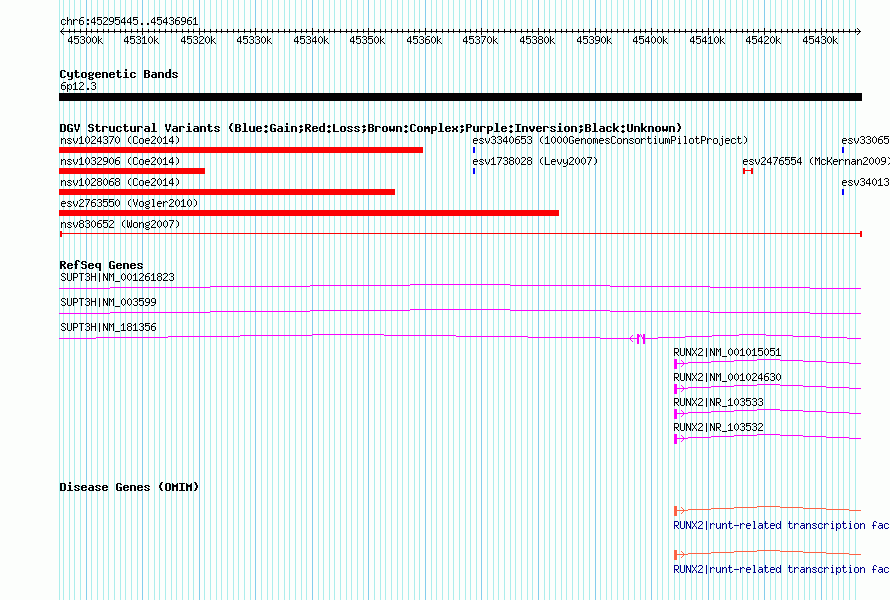
Task: Click the nsv830652 (Wong2007) variant label
Action: click(x=120, y=224)
